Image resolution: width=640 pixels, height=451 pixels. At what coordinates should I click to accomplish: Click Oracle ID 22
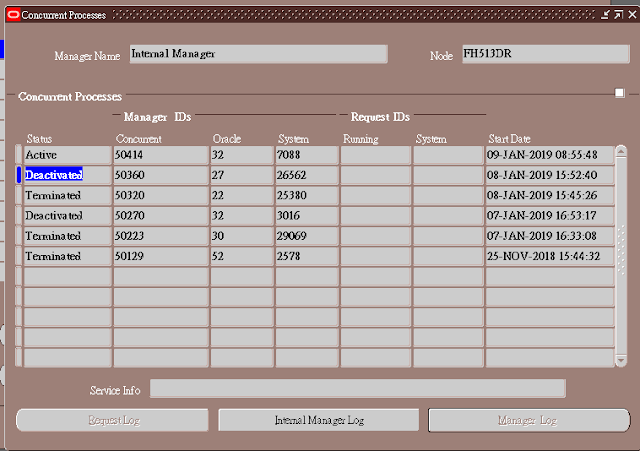[242, 196]
